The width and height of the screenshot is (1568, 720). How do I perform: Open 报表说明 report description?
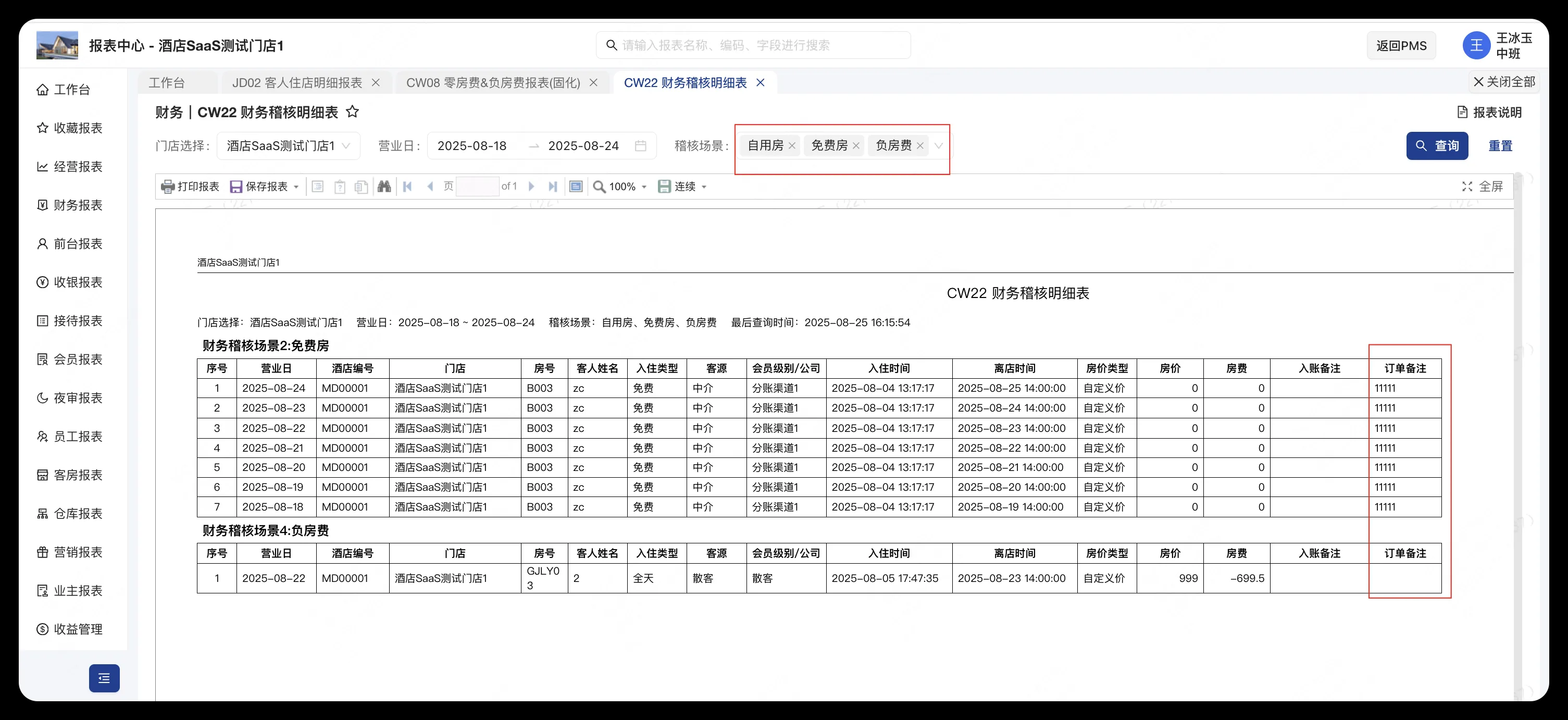[1489, 112]
